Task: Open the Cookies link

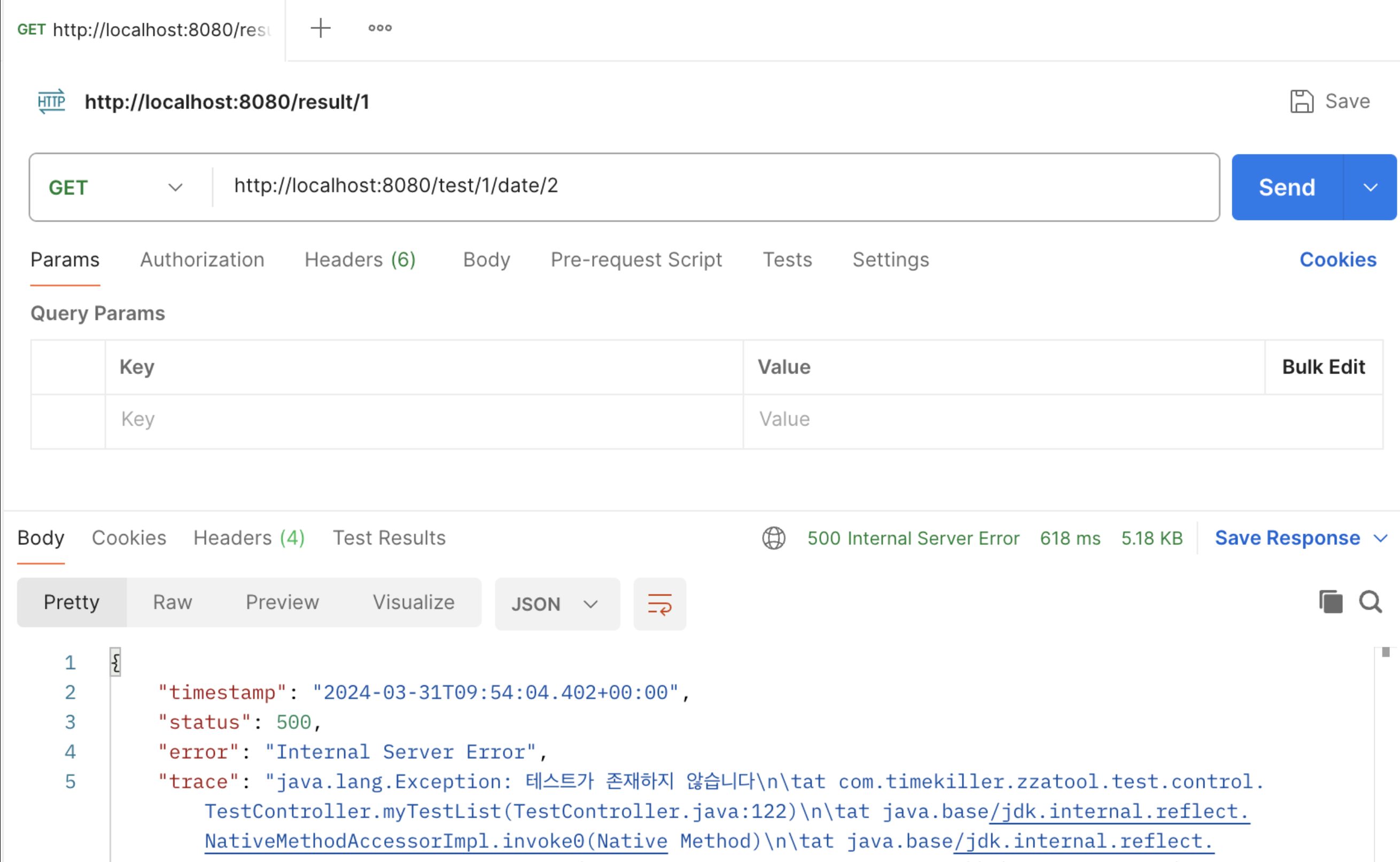Action: coord(1338,260)
